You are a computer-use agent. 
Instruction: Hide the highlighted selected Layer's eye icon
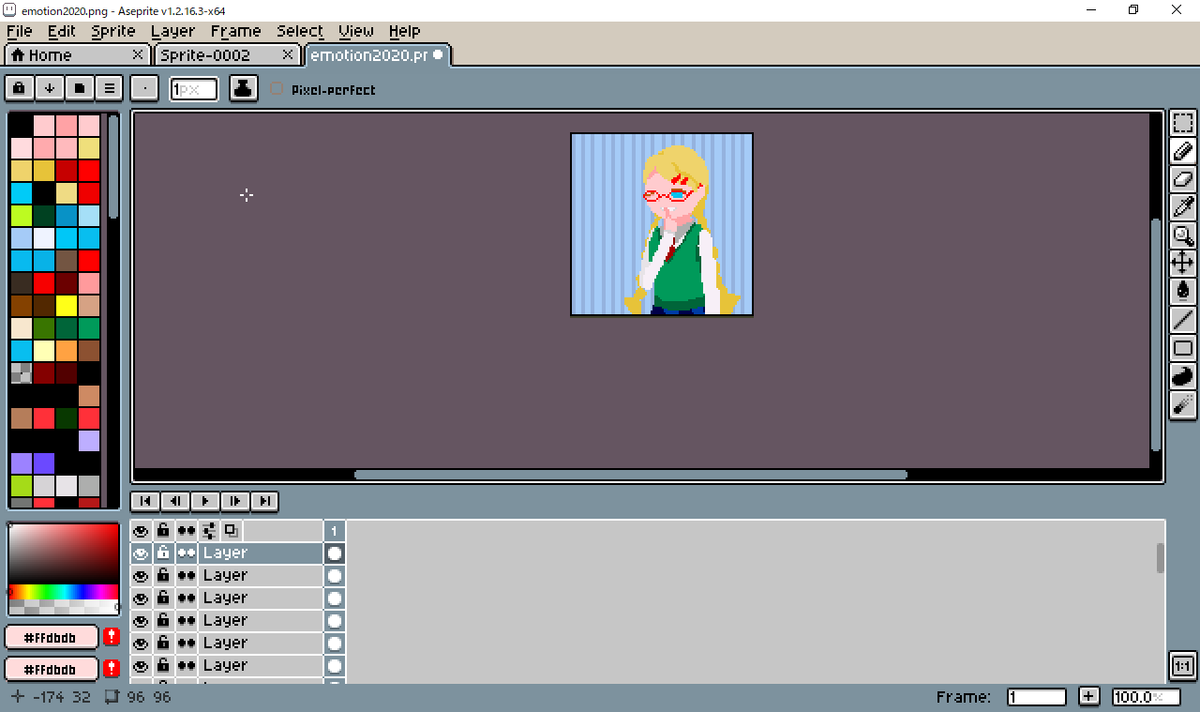[x=141, y=553]
